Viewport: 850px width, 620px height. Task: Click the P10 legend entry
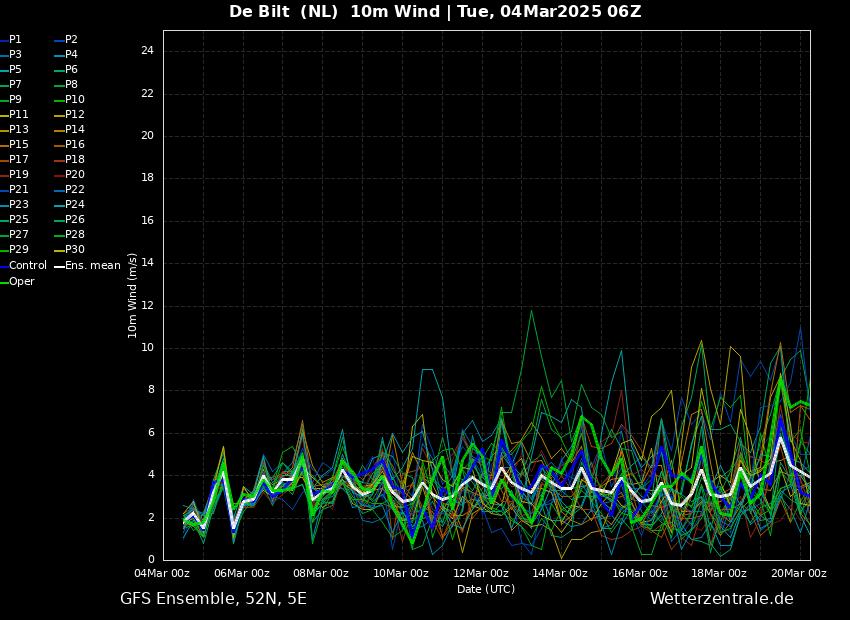tap(69, 100)
